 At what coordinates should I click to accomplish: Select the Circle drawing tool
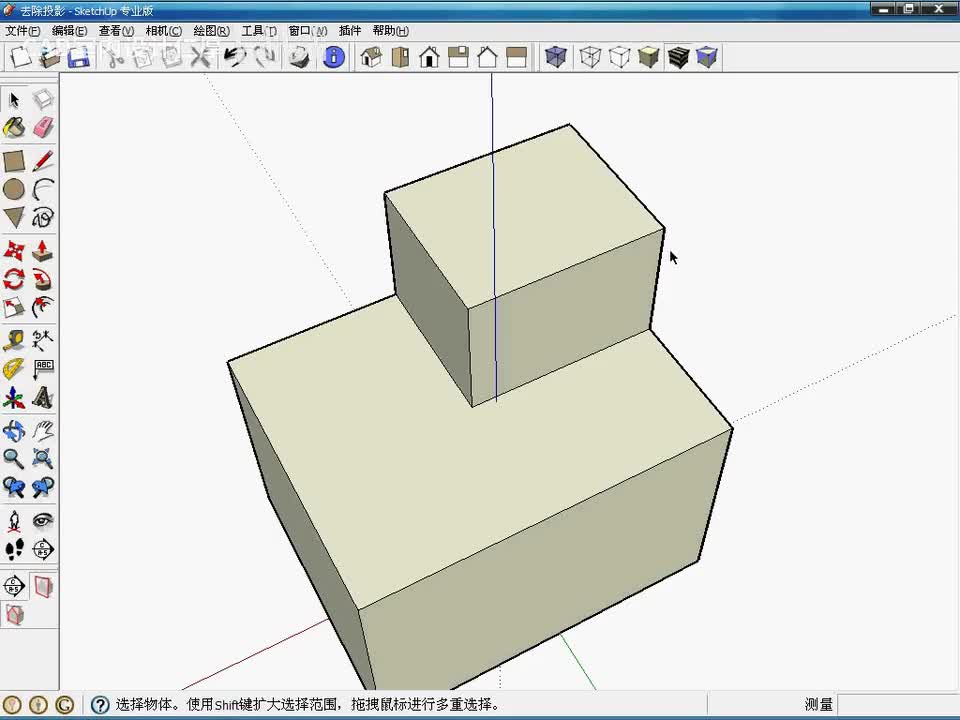pyautogui.click(x=14, y=190)
